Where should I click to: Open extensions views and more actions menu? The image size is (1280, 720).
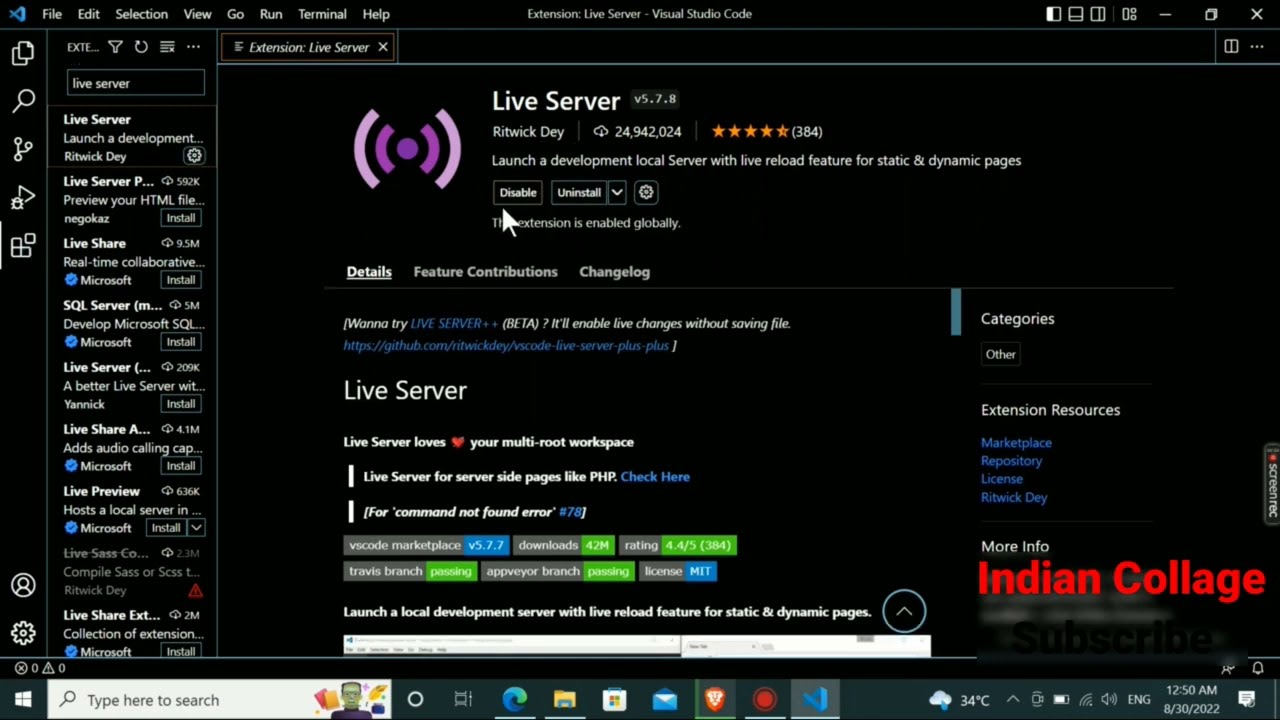coord(193,47)
